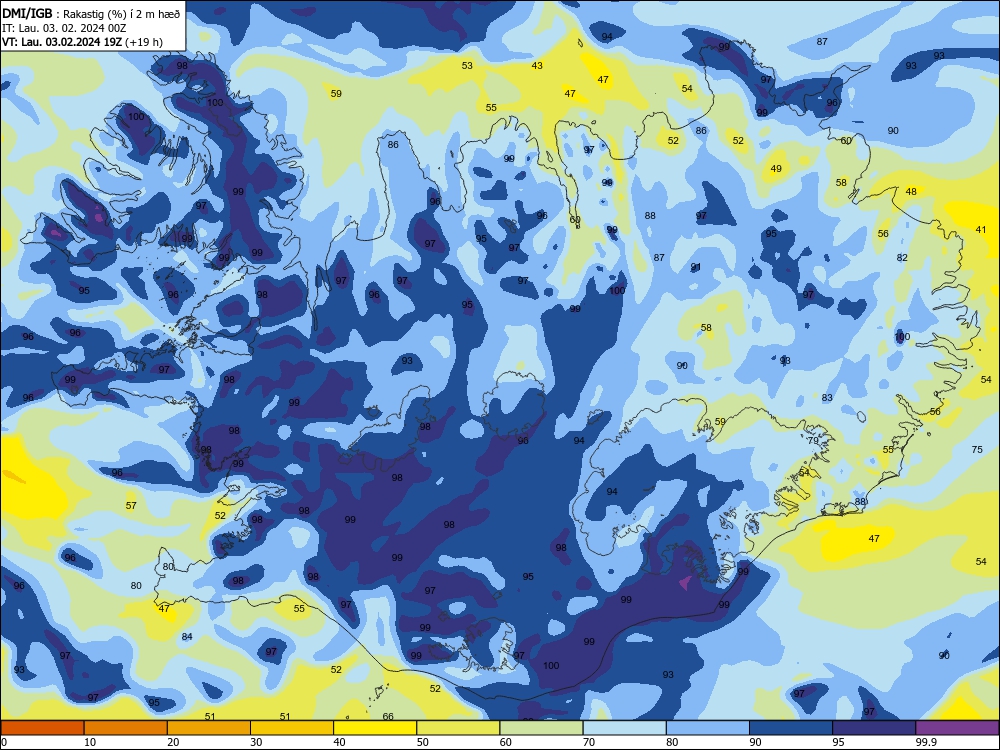Click the '99.9' legend tick label
Screen dimensions: 1000x750
coord(925,742)
